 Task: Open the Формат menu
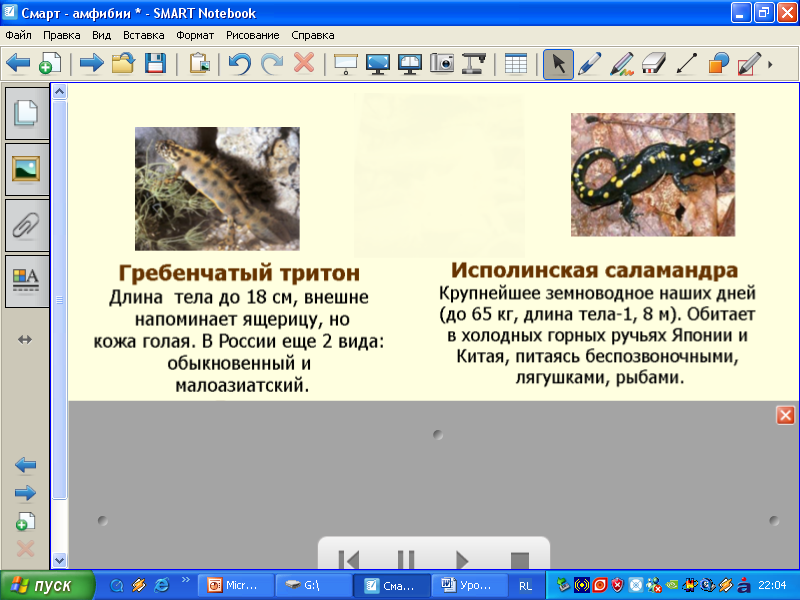(195, 35)
